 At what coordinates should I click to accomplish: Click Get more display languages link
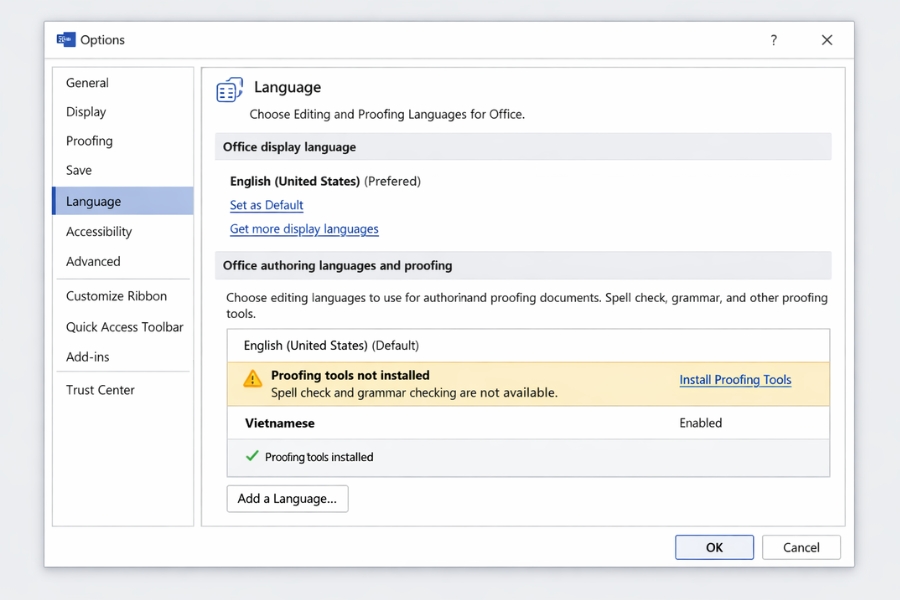coord(304,229)
